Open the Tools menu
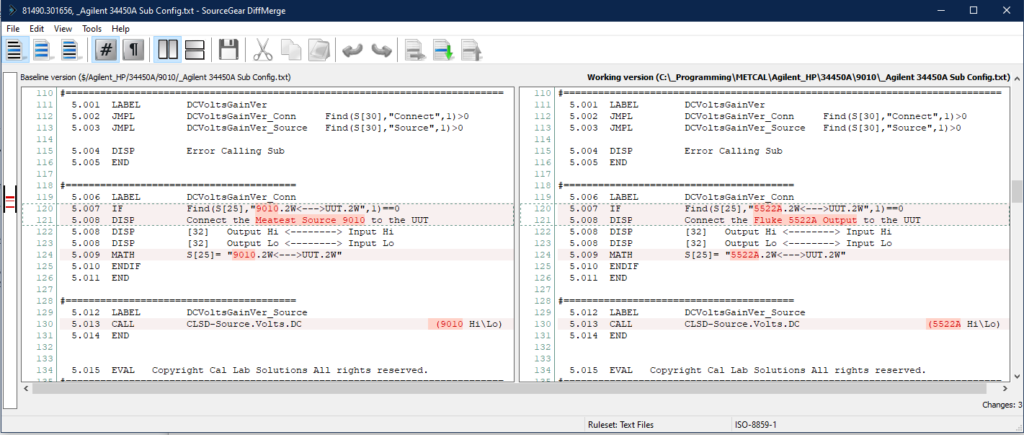 pos(91,29)
